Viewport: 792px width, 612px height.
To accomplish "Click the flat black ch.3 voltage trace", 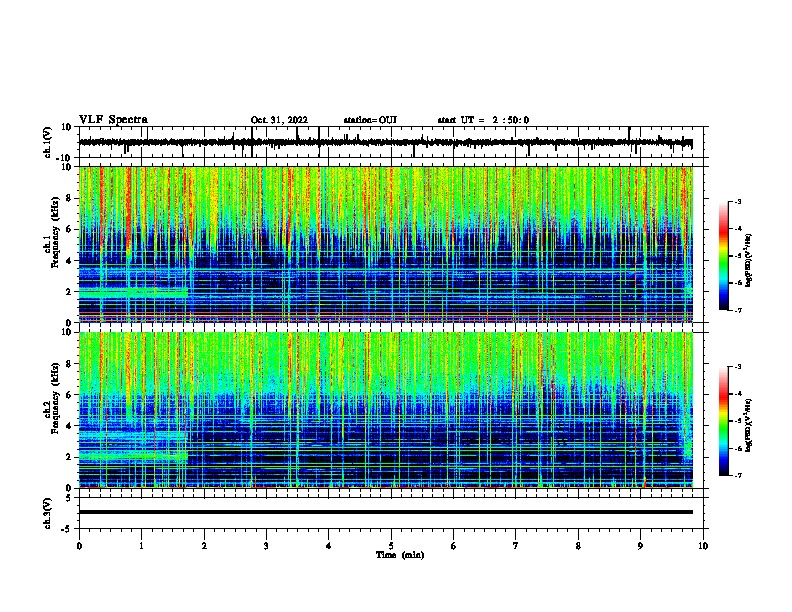I will coord(385,512).
